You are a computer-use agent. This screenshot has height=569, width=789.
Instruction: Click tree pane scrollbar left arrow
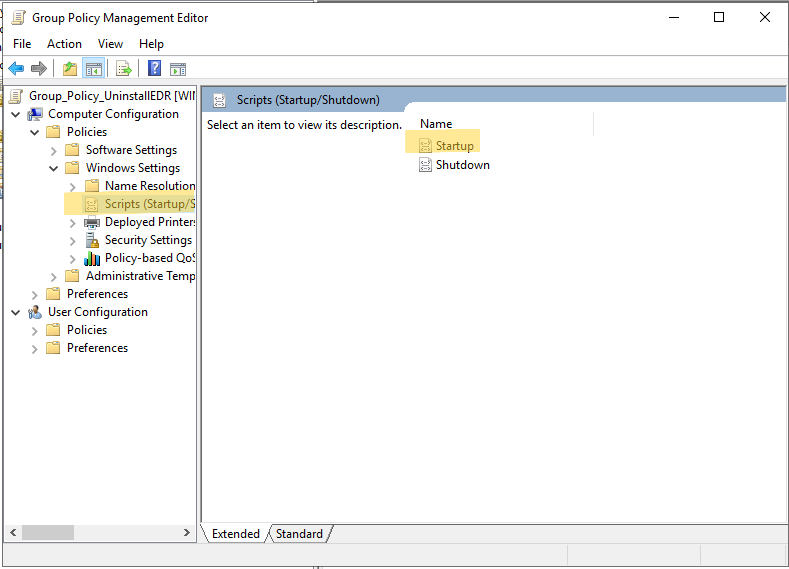coord(13,533)
